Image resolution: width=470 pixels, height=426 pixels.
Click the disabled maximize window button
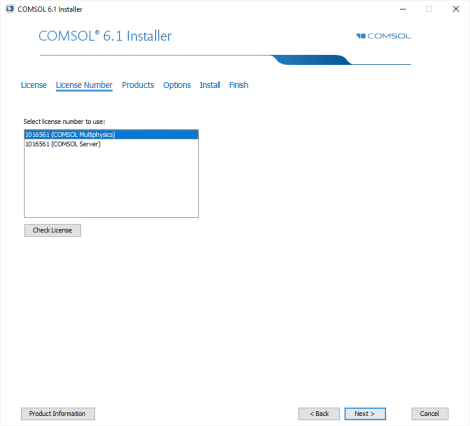pyautogui.click(x=429, y=9)
